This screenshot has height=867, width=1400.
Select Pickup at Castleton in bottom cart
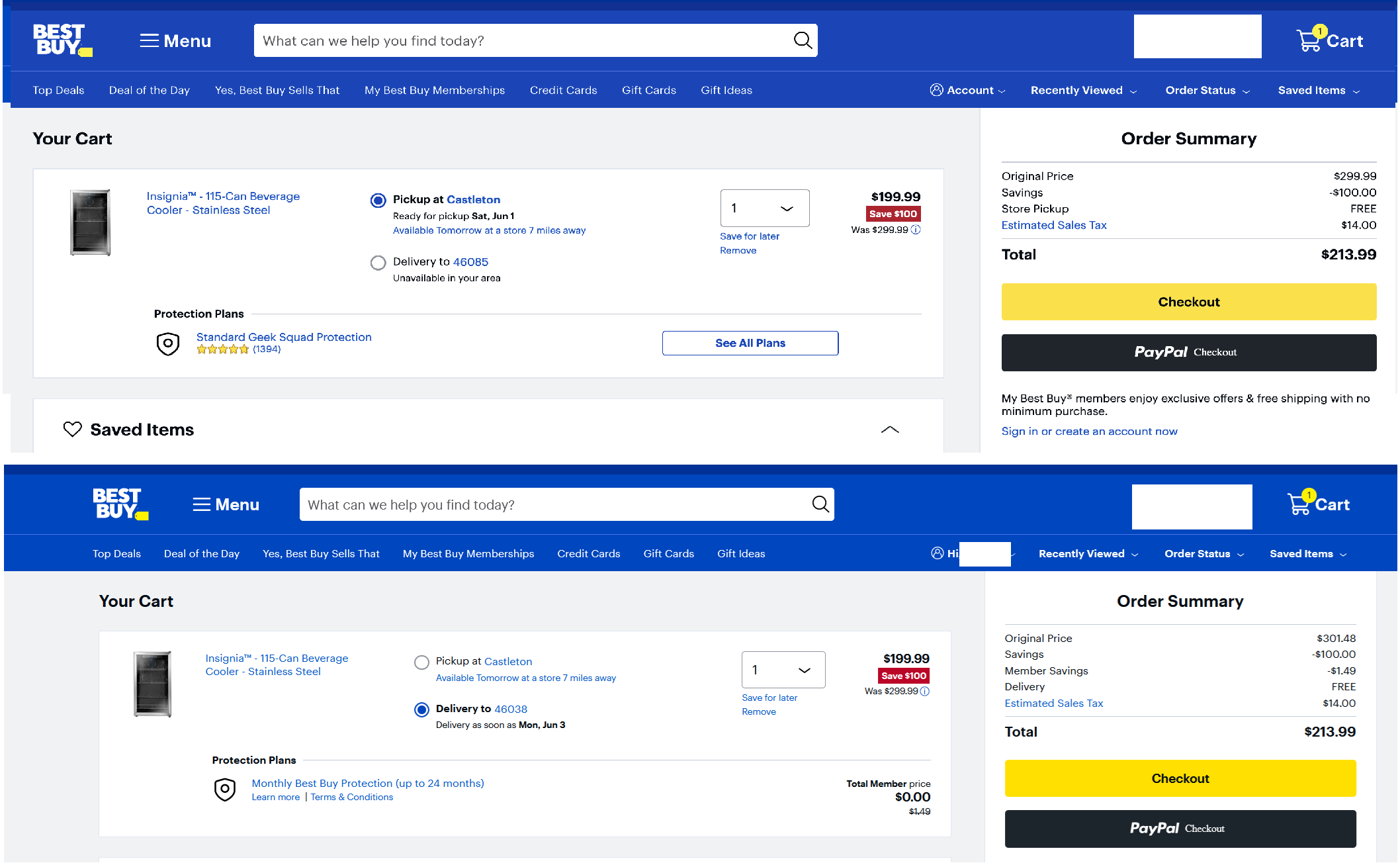pyautogui.click(x=421, y=662)
